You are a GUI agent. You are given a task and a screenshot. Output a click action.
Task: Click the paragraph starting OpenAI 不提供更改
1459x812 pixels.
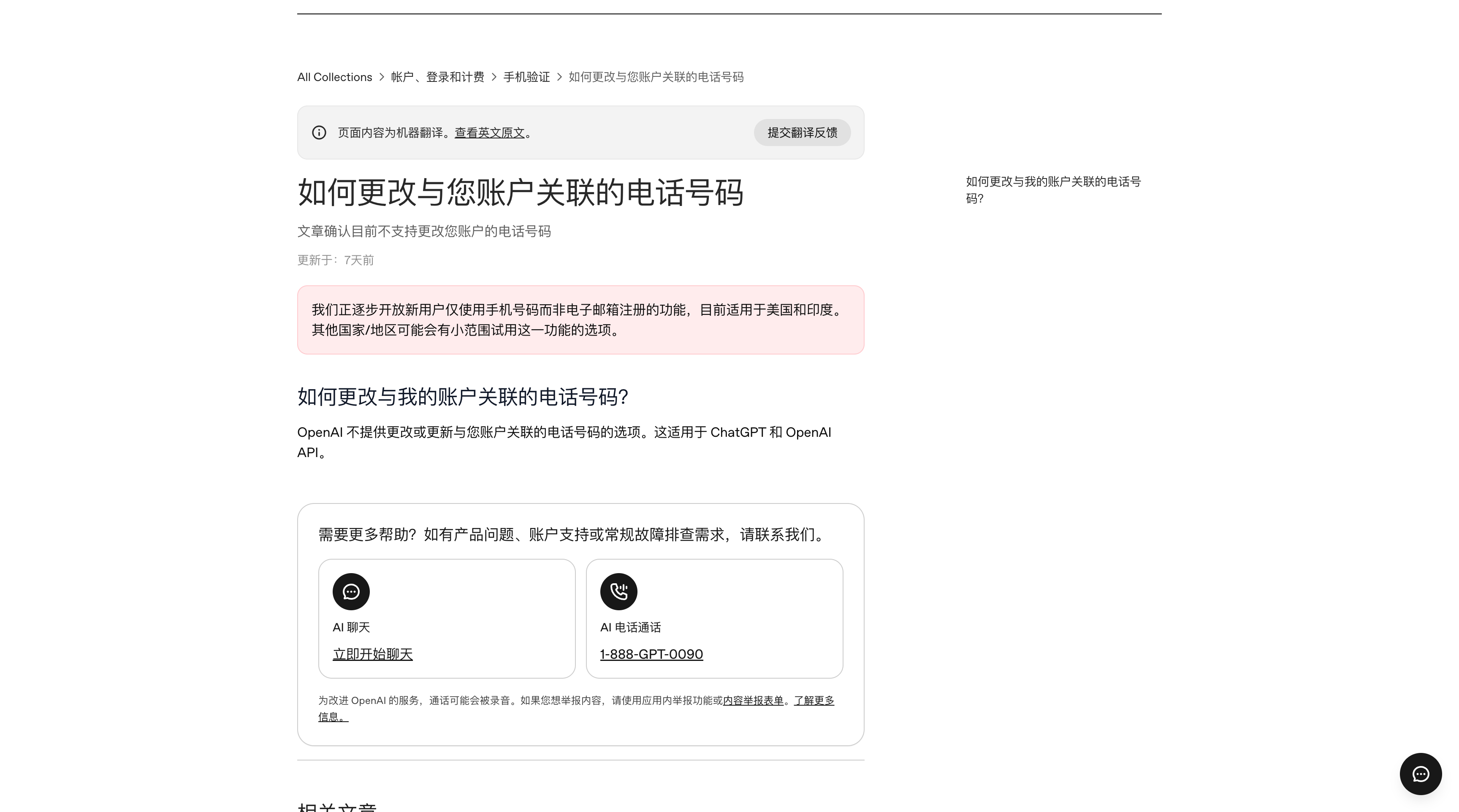click(x=564, y=442)
